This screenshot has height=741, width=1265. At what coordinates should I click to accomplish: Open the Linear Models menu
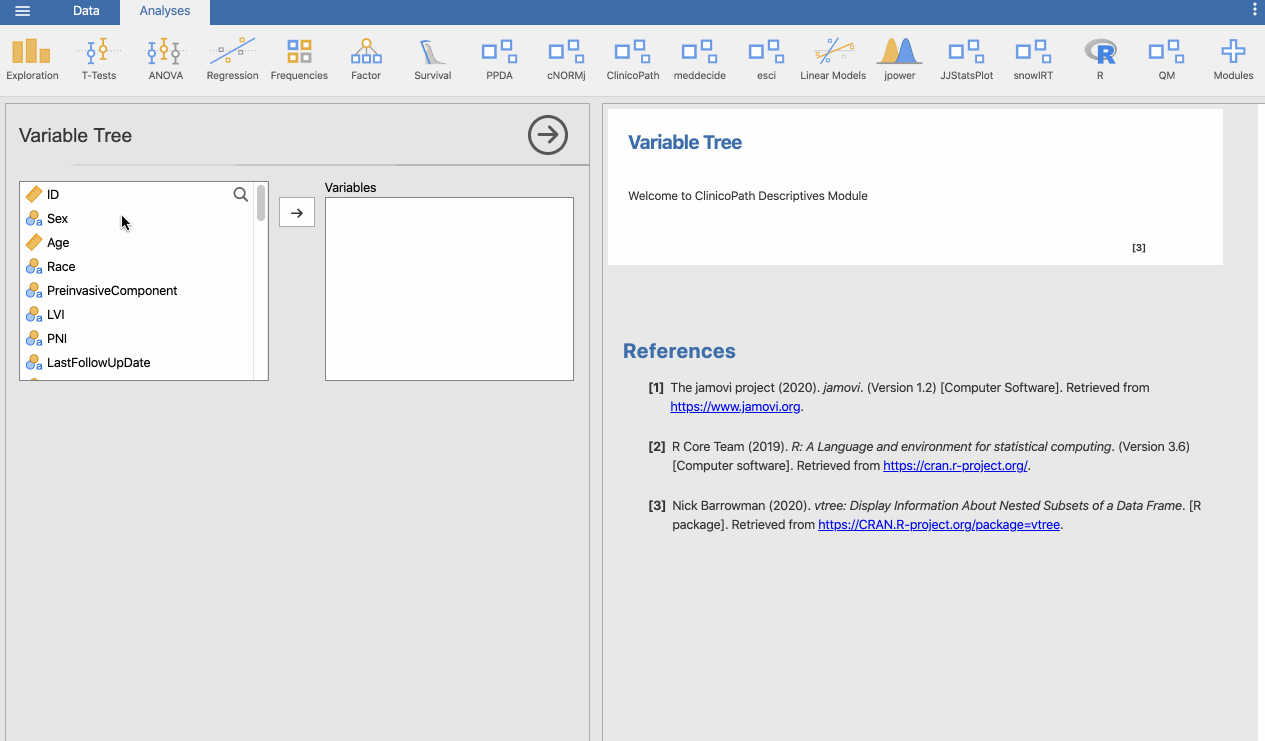click(x=833, y=61)
